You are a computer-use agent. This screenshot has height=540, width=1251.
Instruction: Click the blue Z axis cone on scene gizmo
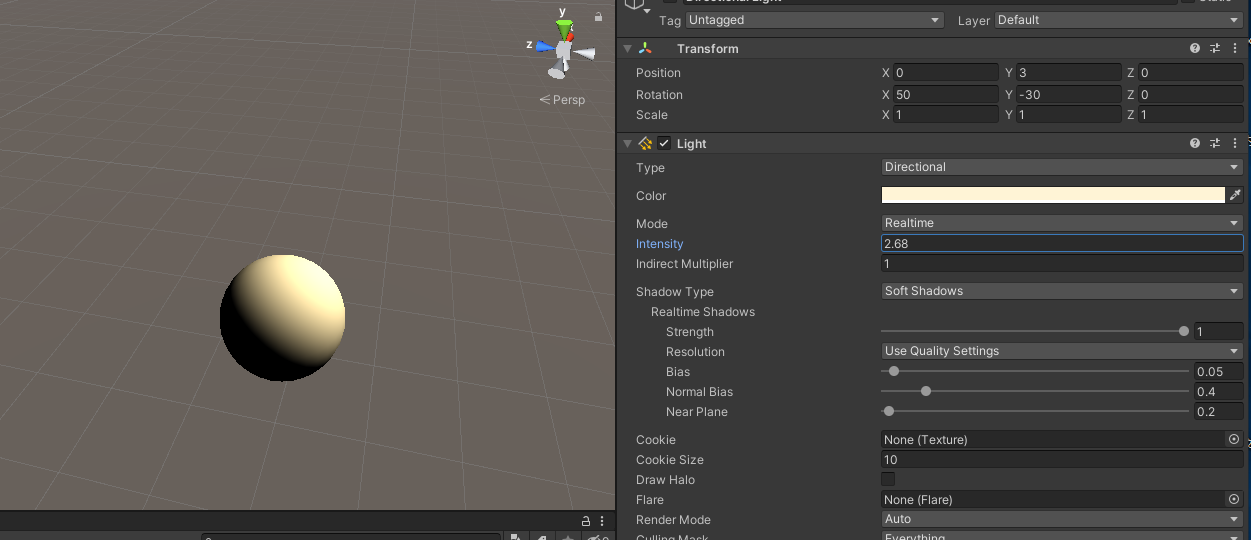(x=543, y=46)
